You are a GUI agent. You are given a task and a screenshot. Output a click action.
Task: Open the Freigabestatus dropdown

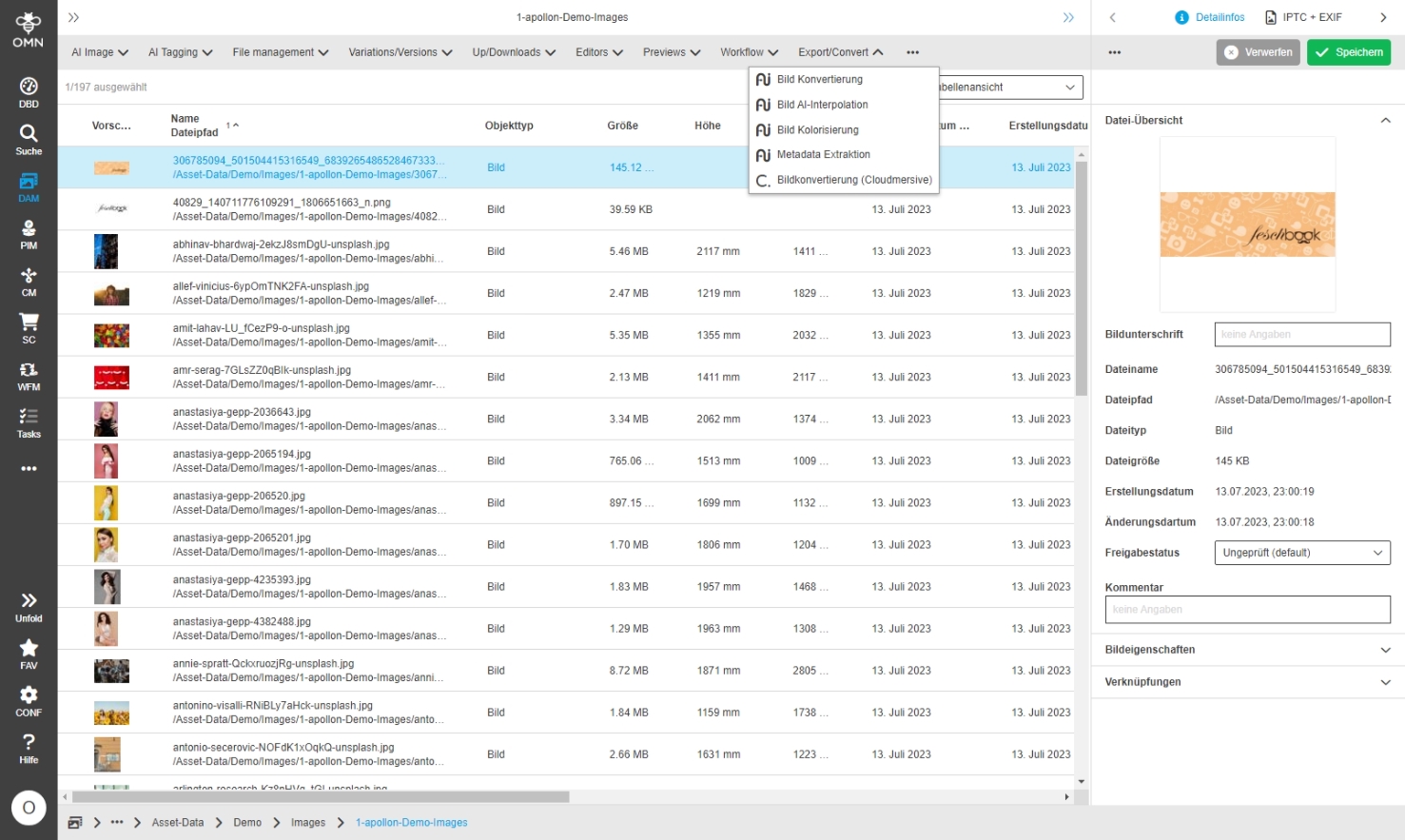click(1301, 553)
